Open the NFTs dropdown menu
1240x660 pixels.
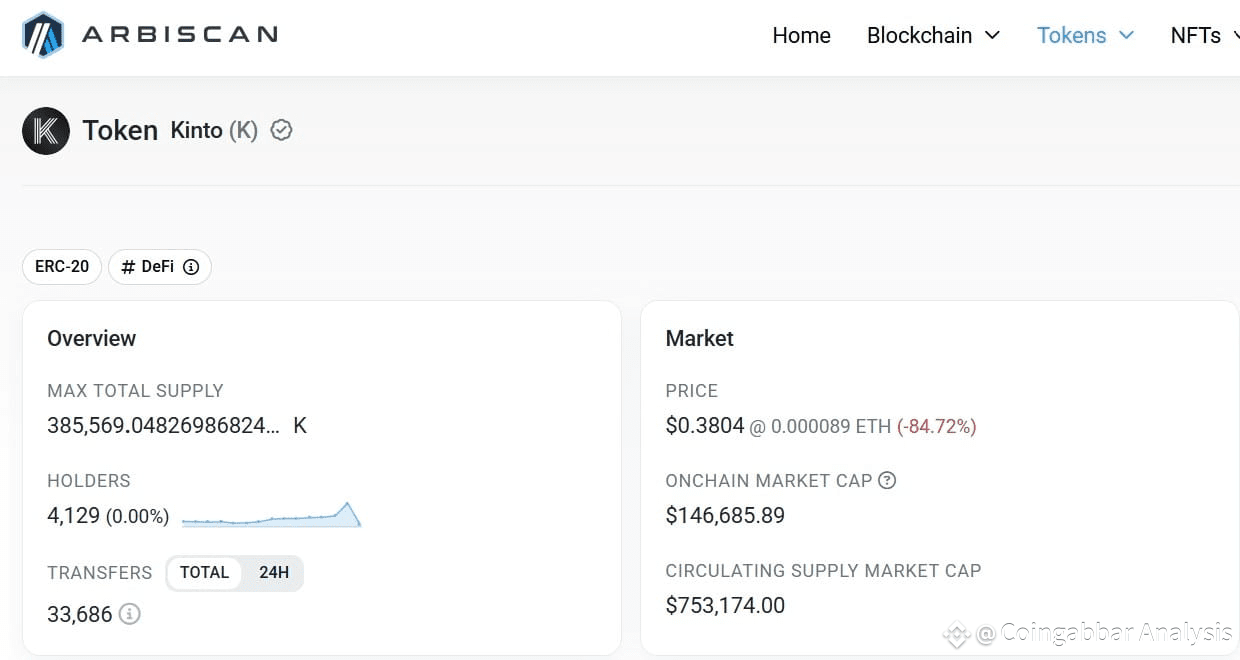[1204, 35]
